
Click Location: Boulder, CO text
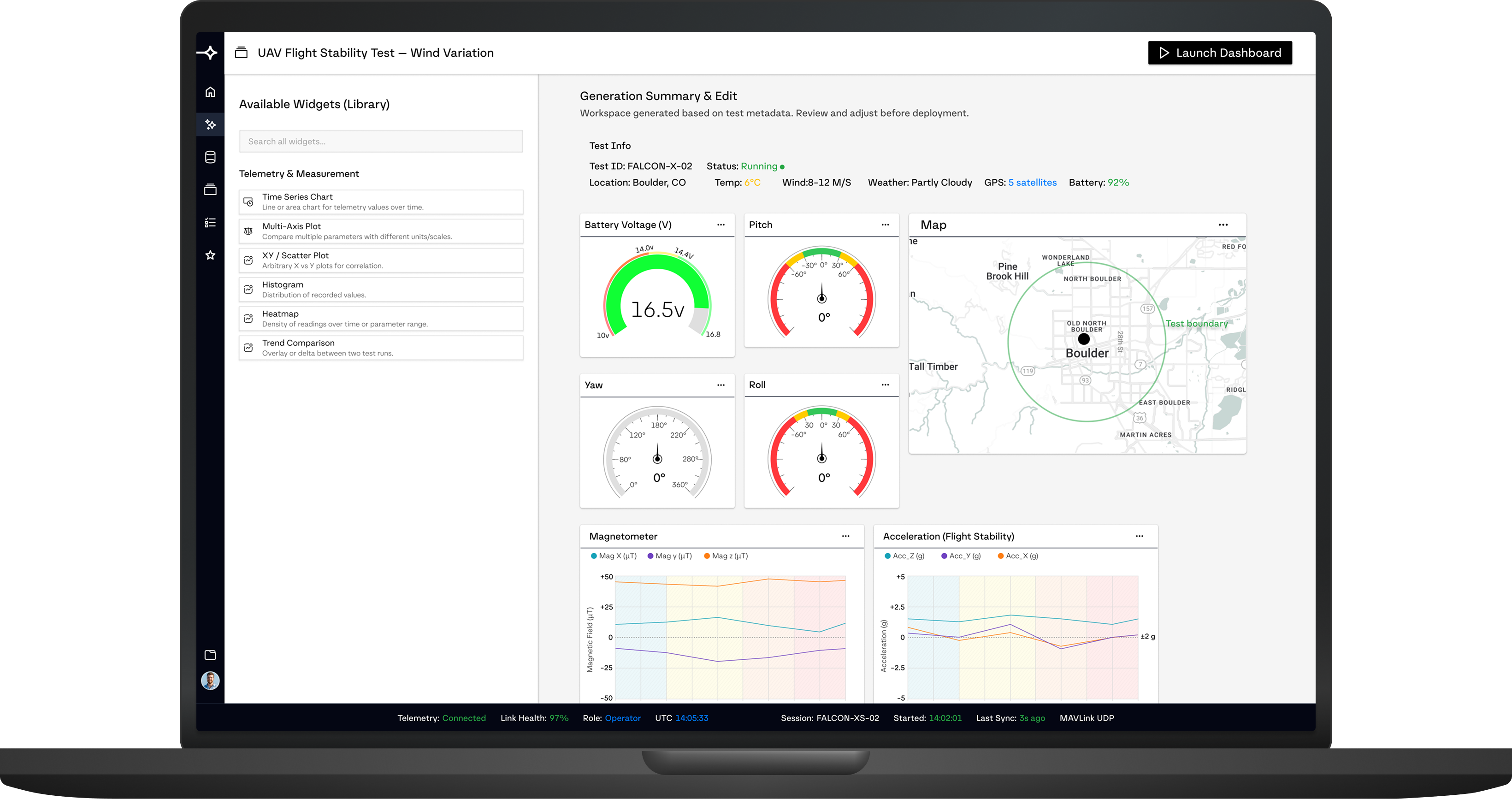(638, 183)
